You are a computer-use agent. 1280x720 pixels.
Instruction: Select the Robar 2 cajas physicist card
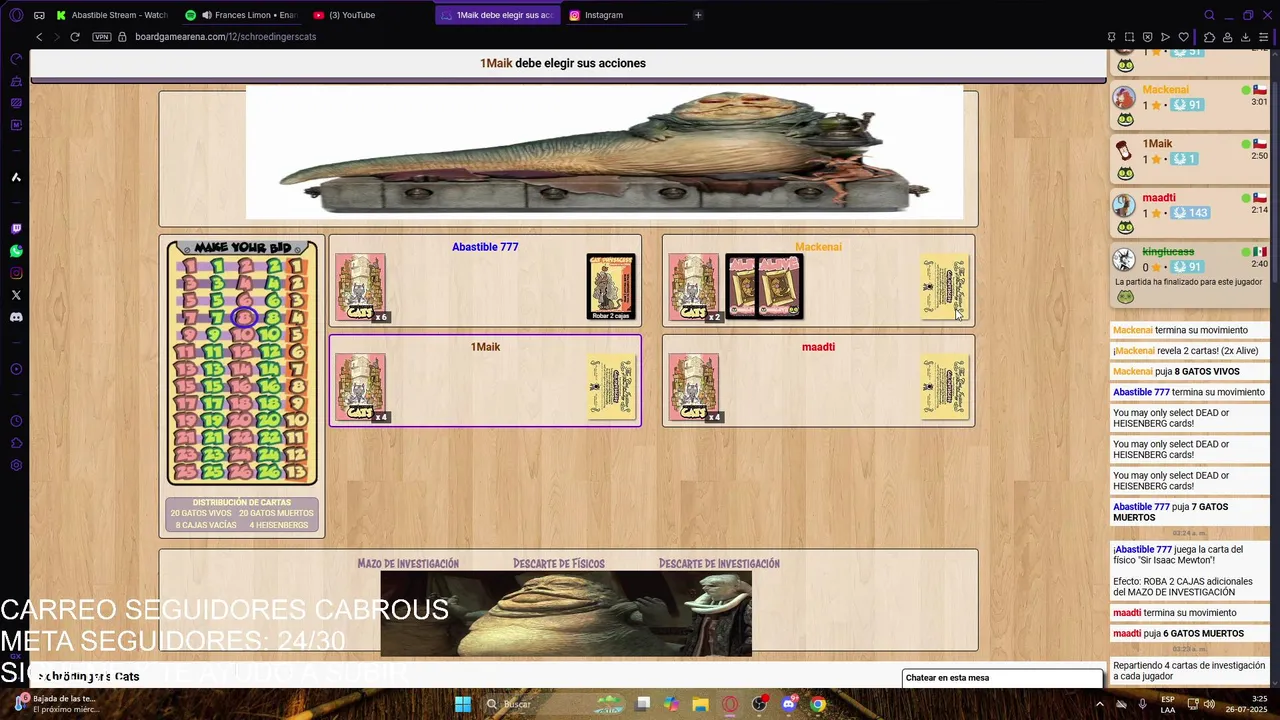[x=611, y=287]
